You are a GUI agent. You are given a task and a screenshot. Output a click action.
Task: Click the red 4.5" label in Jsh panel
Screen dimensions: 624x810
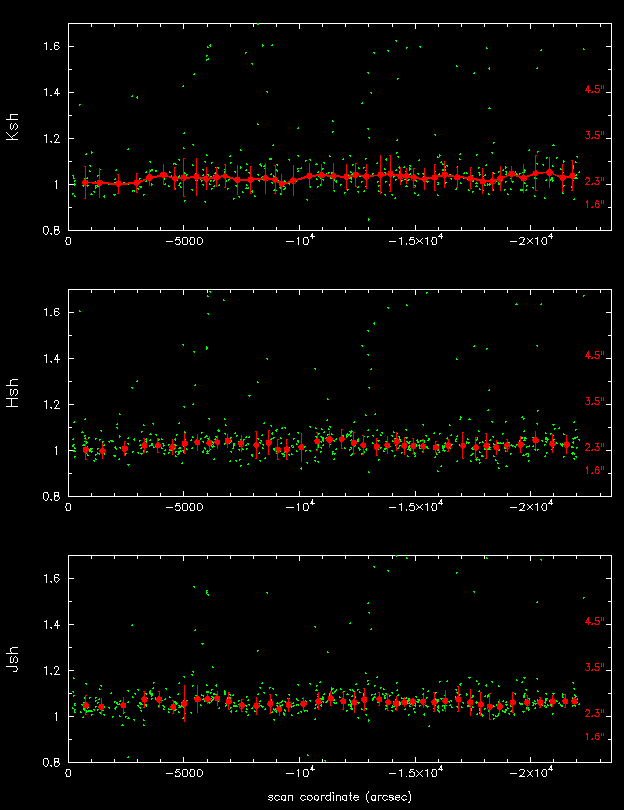[596, 622]
